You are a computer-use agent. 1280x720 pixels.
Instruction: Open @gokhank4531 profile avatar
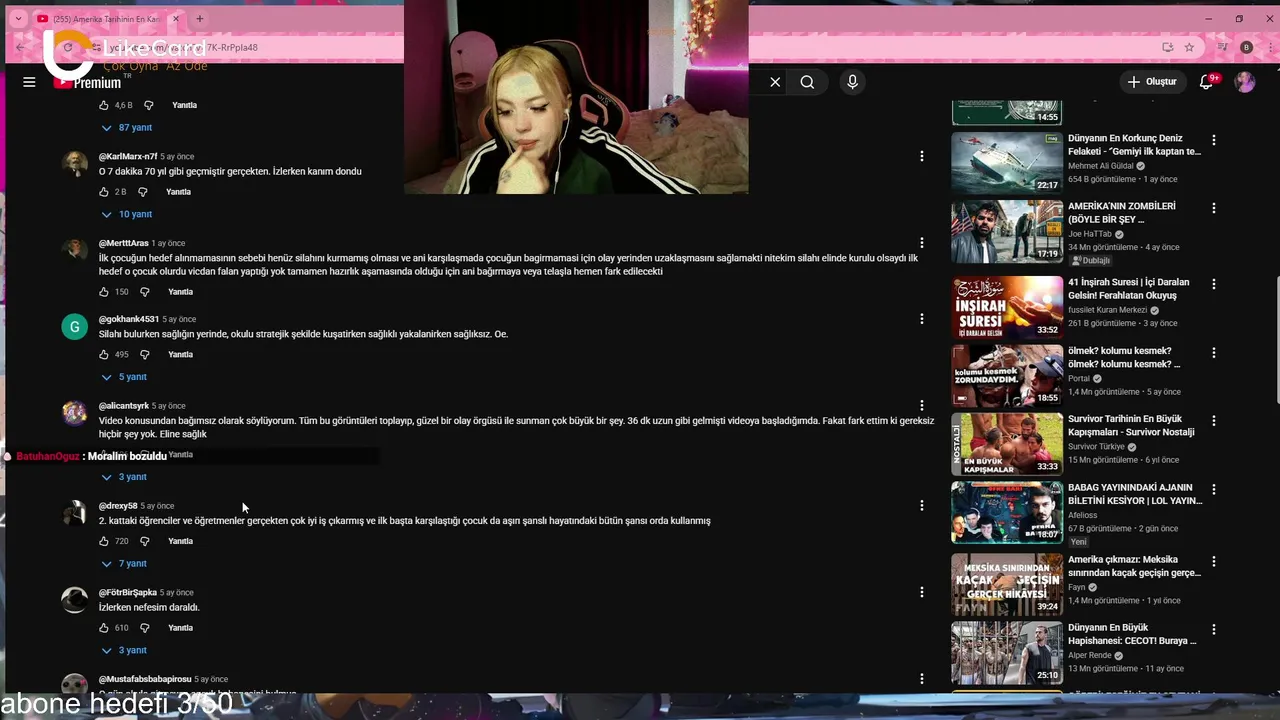(75, 327)
